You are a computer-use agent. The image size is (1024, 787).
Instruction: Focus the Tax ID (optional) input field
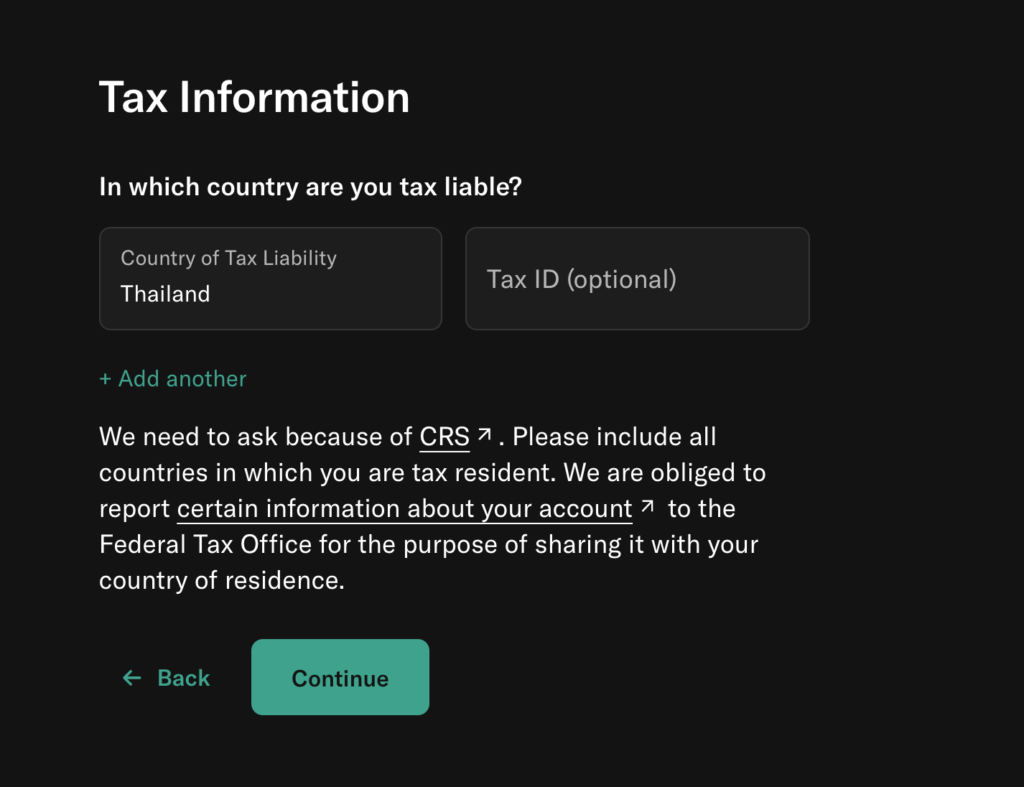637,278
